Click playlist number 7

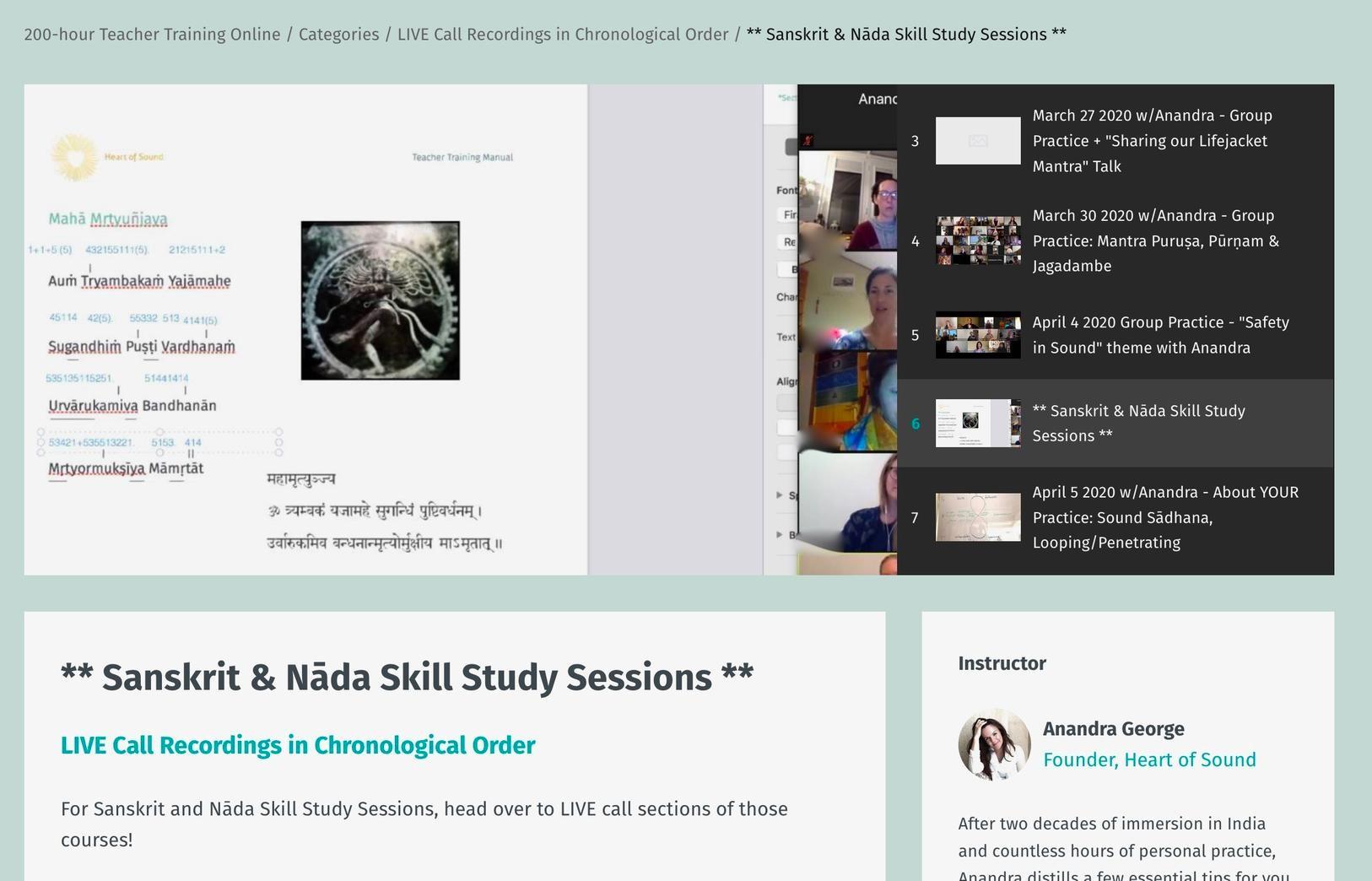915,517
